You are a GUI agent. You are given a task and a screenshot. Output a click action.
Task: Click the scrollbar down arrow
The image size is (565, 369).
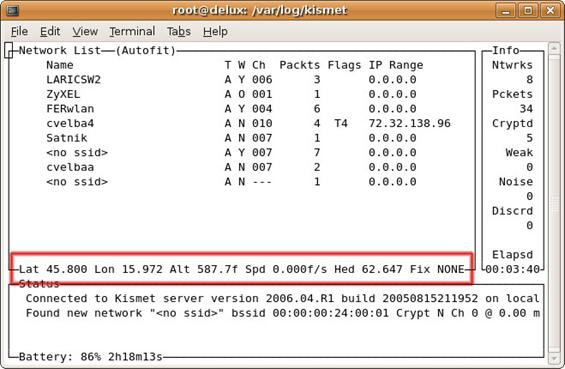tap(554, 358)
